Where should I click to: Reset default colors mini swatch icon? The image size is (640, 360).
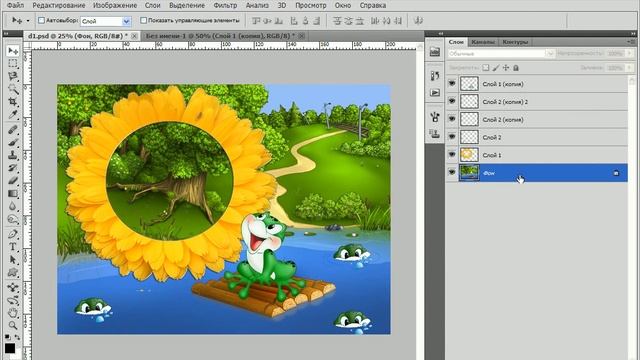pos(7,337)
